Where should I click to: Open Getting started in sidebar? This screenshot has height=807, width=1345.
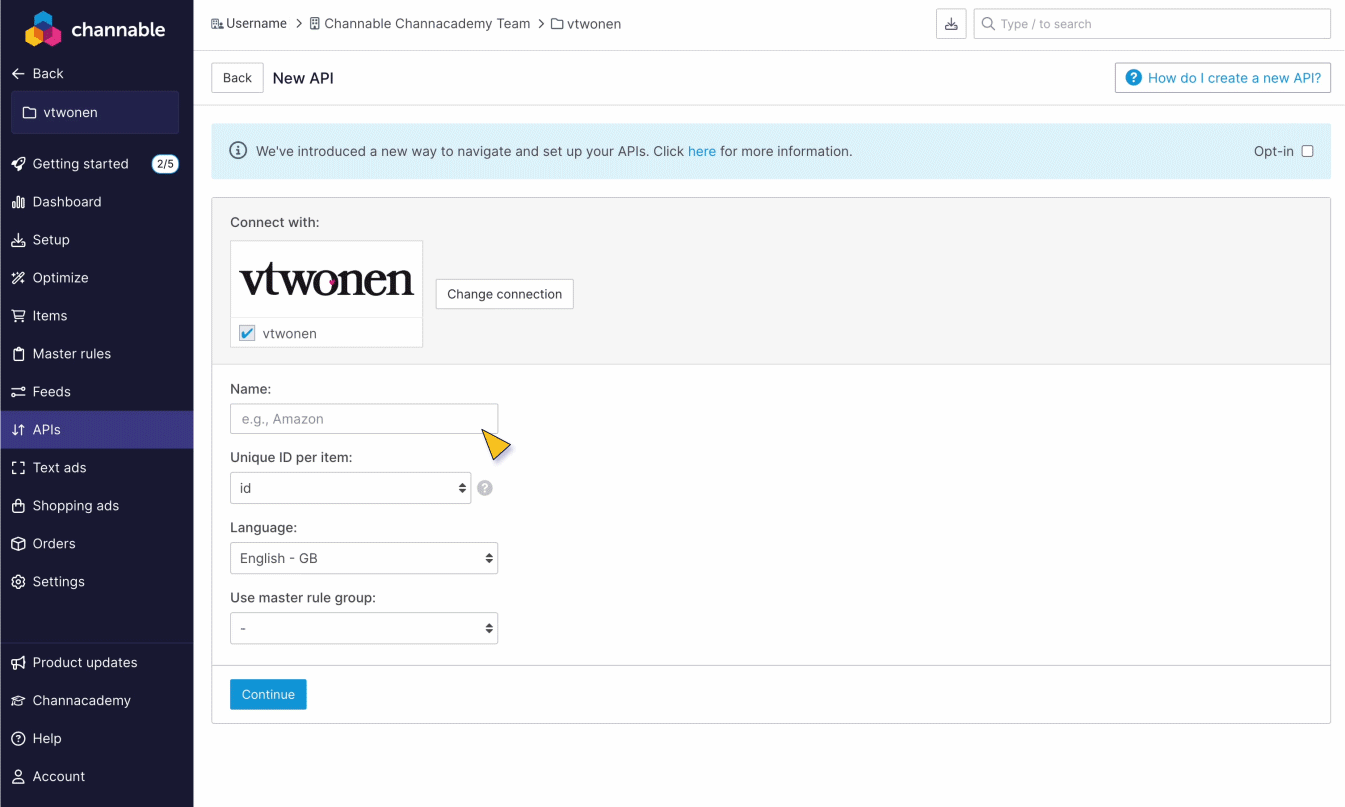point(80,164)
